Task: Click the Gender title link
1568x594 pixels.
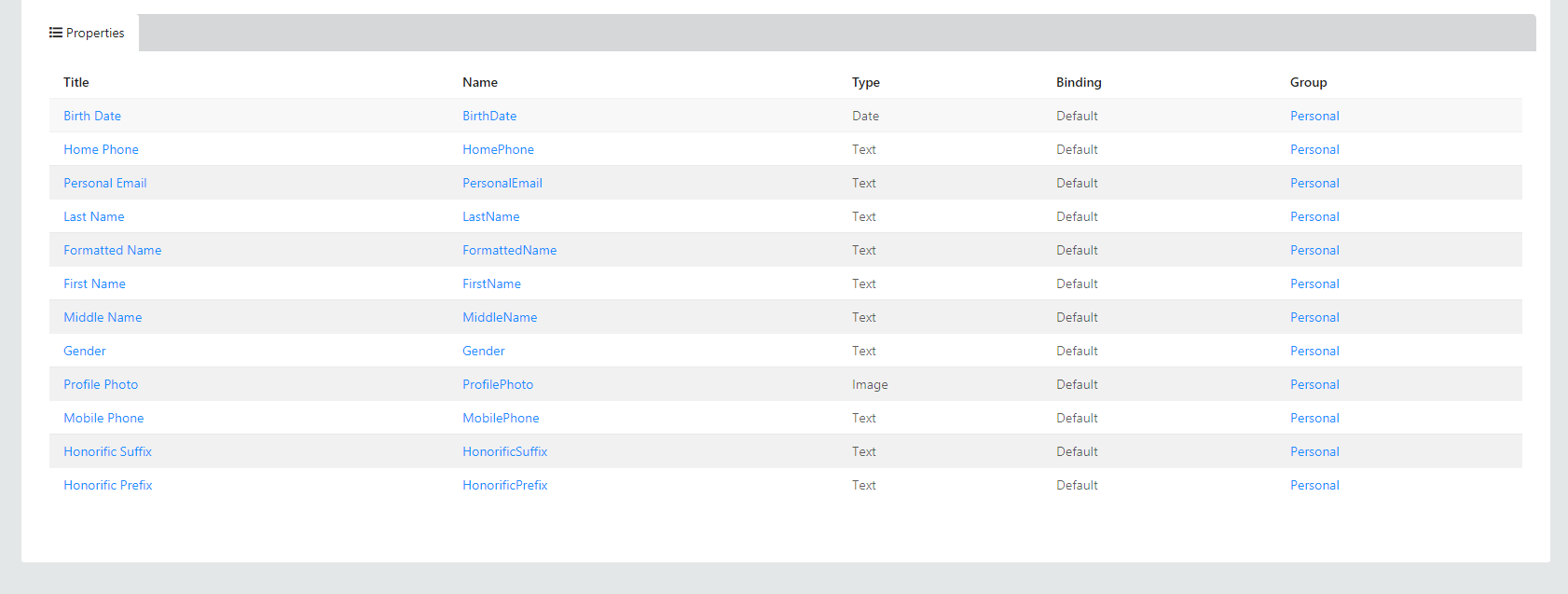Action: [85, 351]
